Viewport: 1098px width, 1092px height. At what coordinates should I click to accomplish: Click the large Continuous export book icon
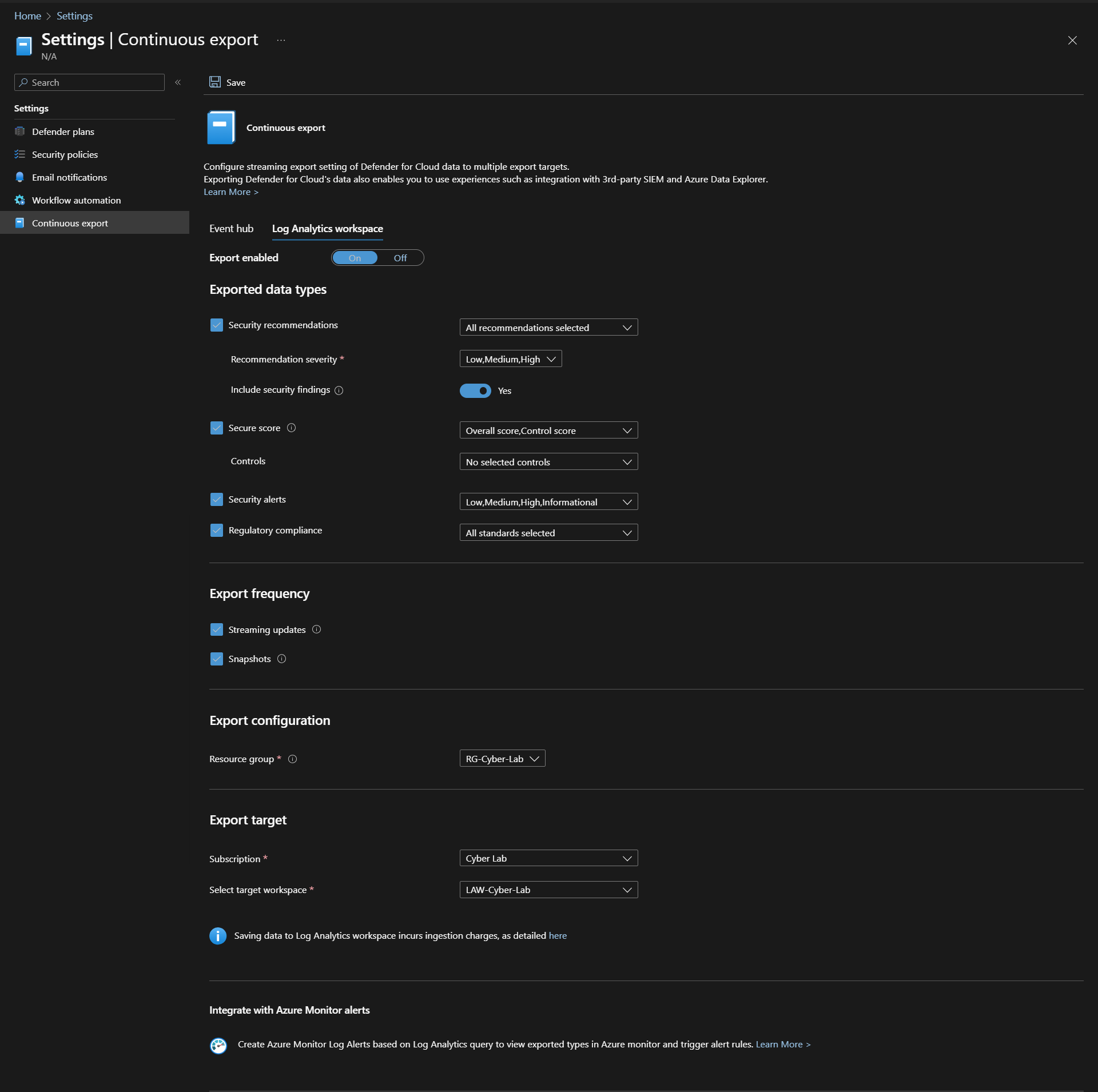(x=221, y=127)
